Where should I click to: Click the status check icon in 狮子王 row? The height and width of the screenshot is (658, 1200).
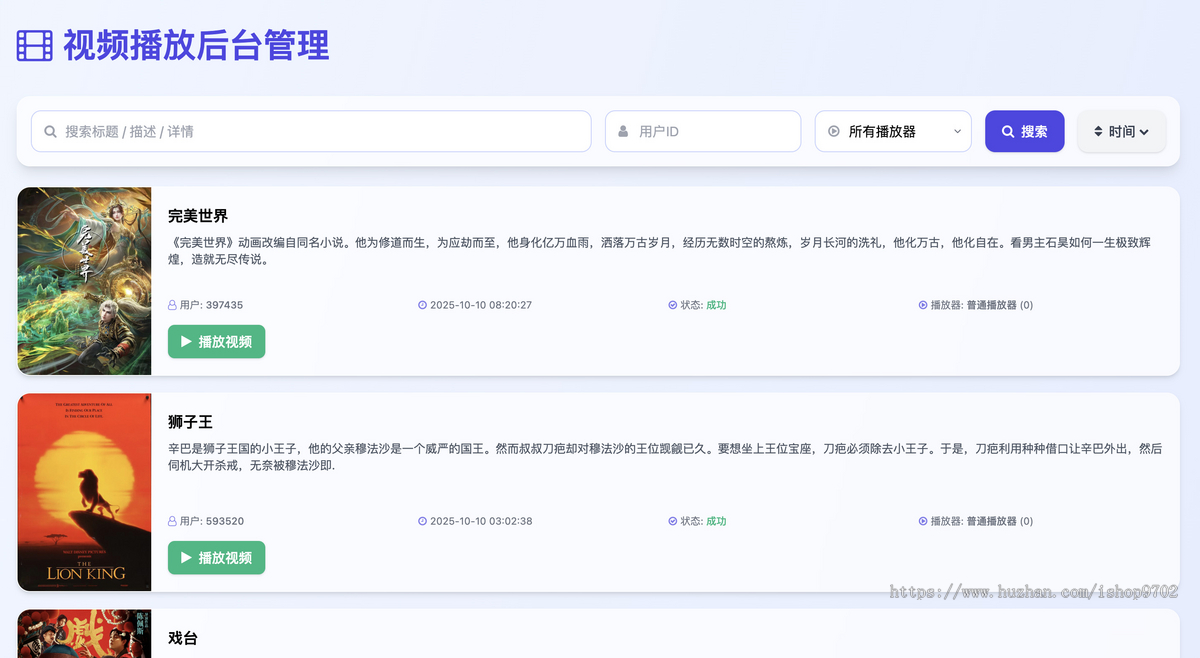tap(673, 521)
